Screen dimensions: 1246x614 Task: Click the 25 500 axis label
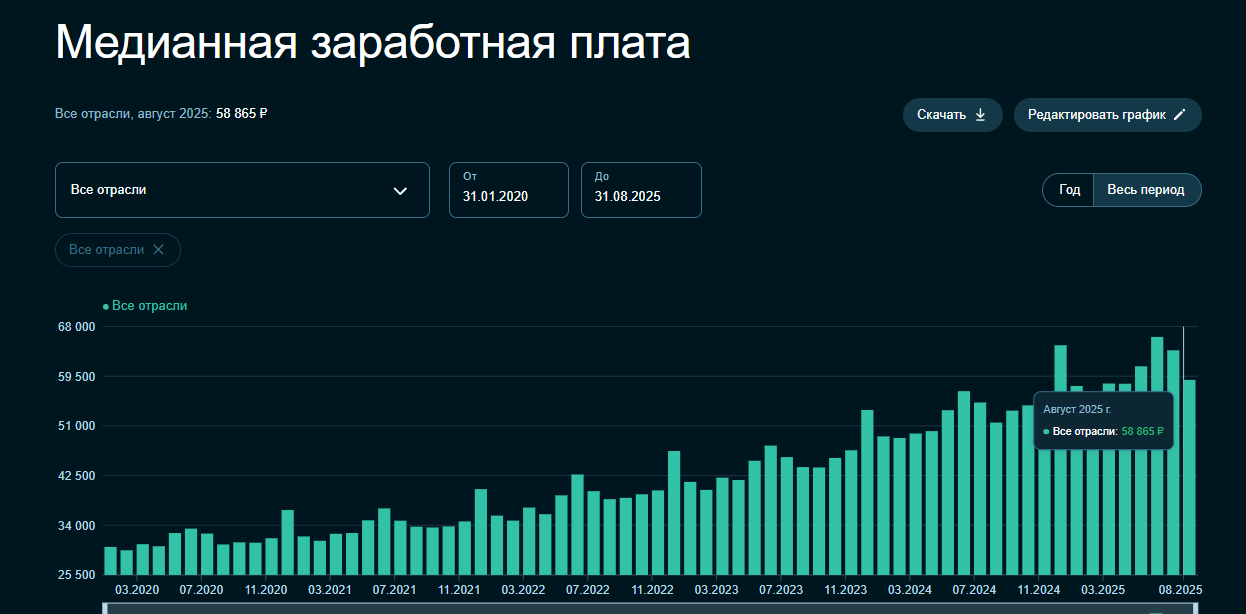[x=75, y=575]
